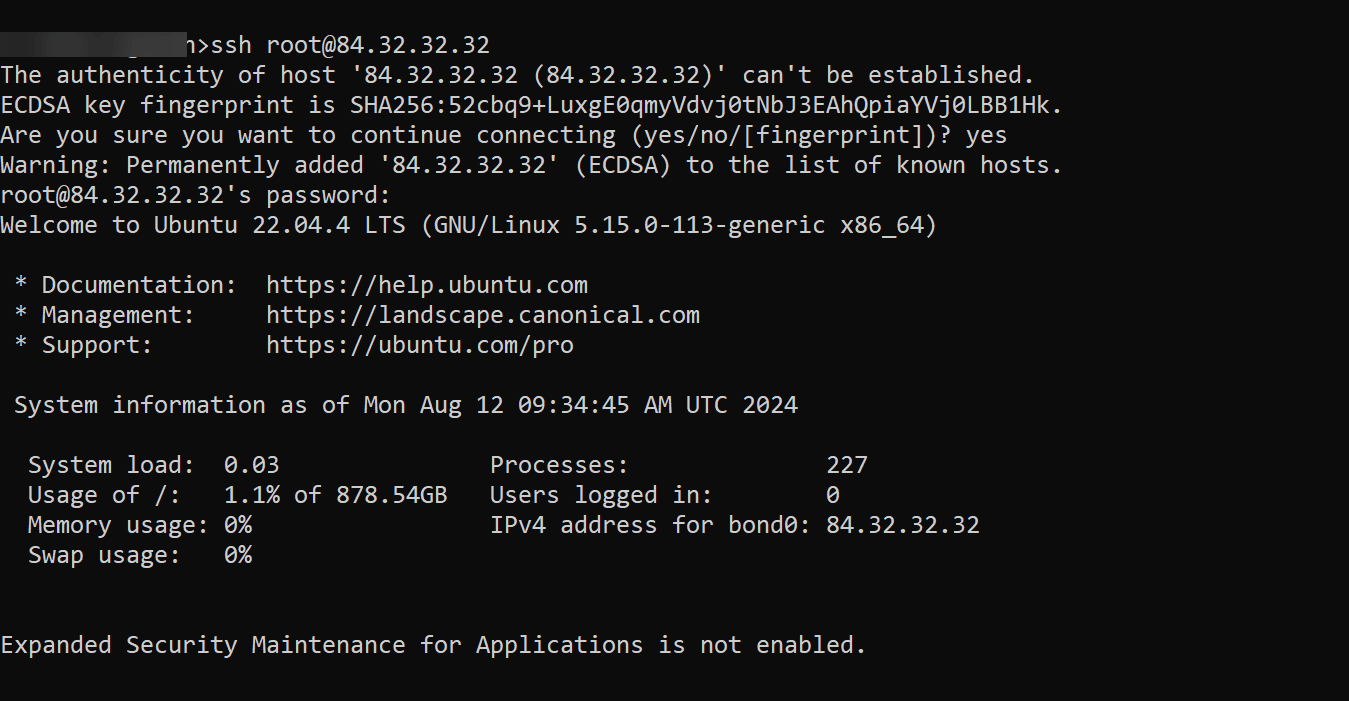1349x701 pixels.
Task: Click the https://help.ubuntu.com documentation URL
Action: (426, 285)
